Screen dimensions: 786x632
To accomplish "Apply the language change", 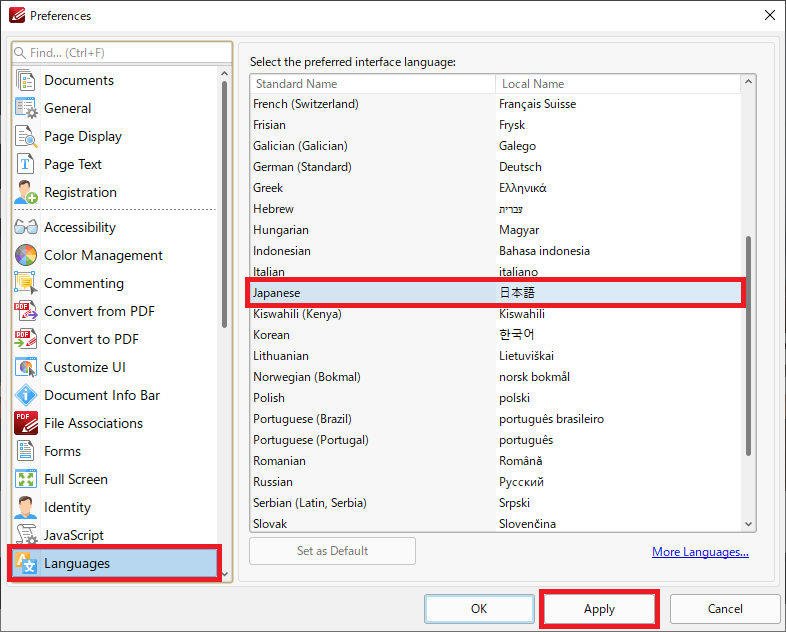I will (599, 608).
